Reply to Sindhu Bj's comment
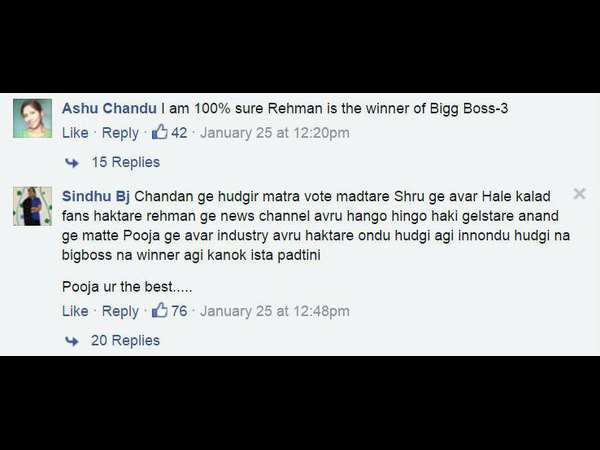Image resolution: width=600 pixels, height=450 pixels. click(120, 311)
